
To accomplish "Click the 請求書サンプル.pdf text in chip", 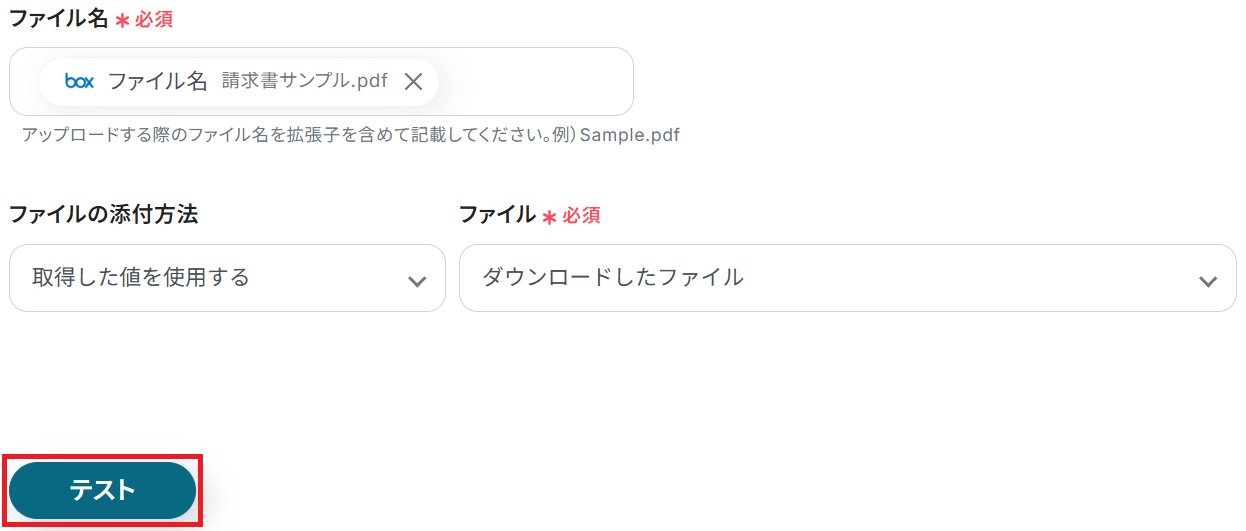I will (x=305, y=82).
